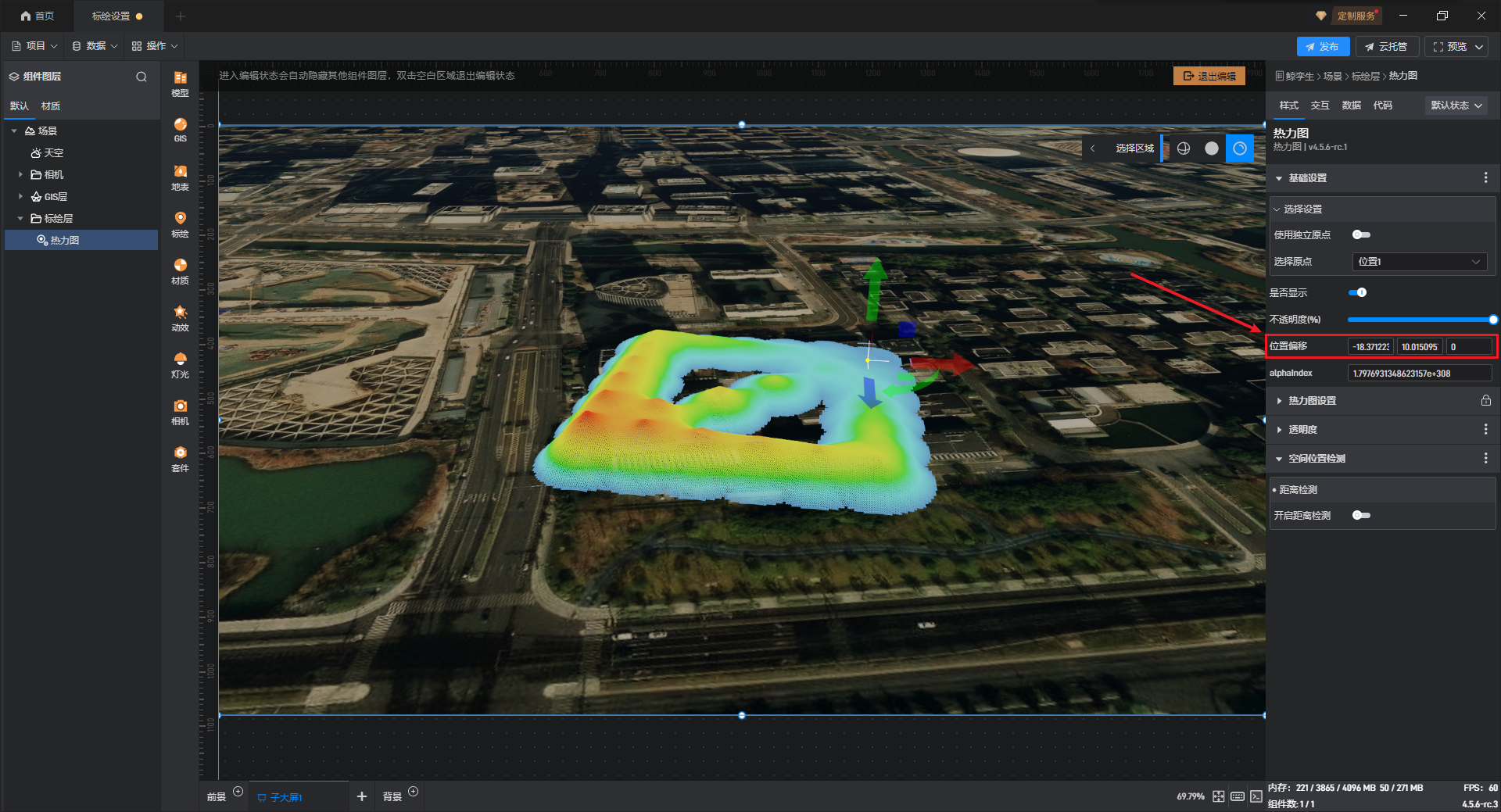This screenshot has width=1501, height=812.
Task: Click the highlighted blue circle region tool
Action: coord(1240,148)
